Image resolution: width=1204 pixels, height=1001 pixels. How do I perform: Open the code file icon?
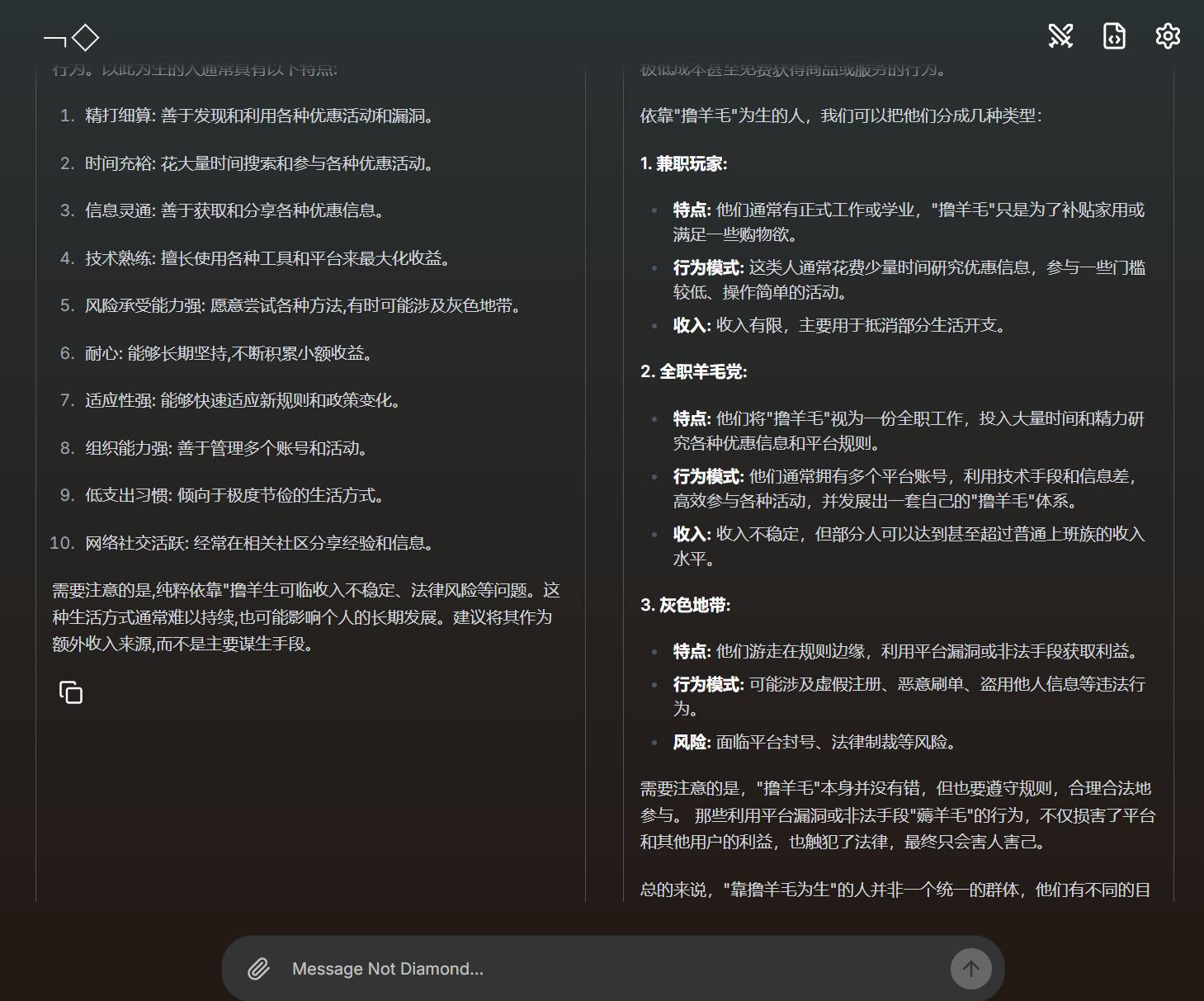coord(1114,35)
